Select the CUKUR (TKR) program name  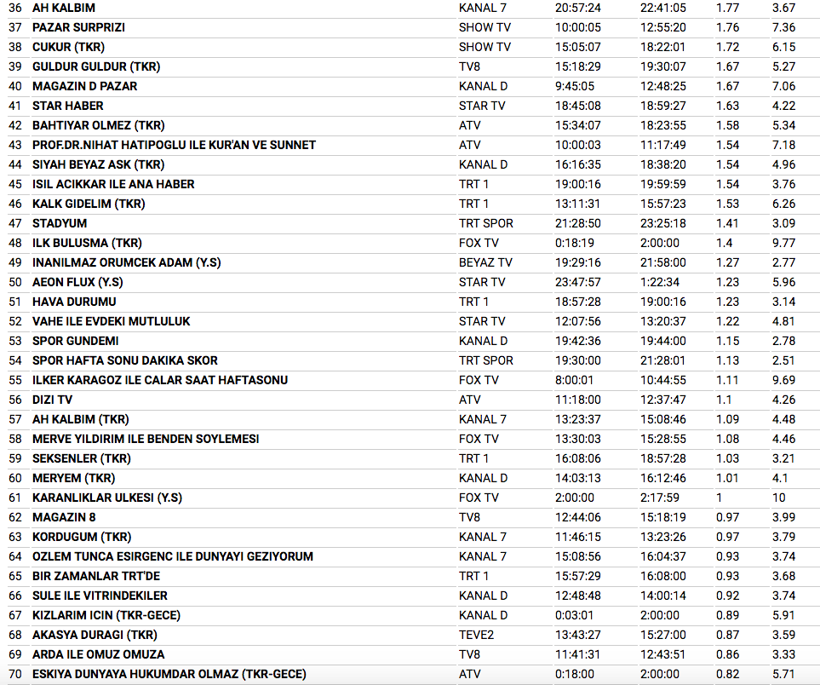coord(68,47)
